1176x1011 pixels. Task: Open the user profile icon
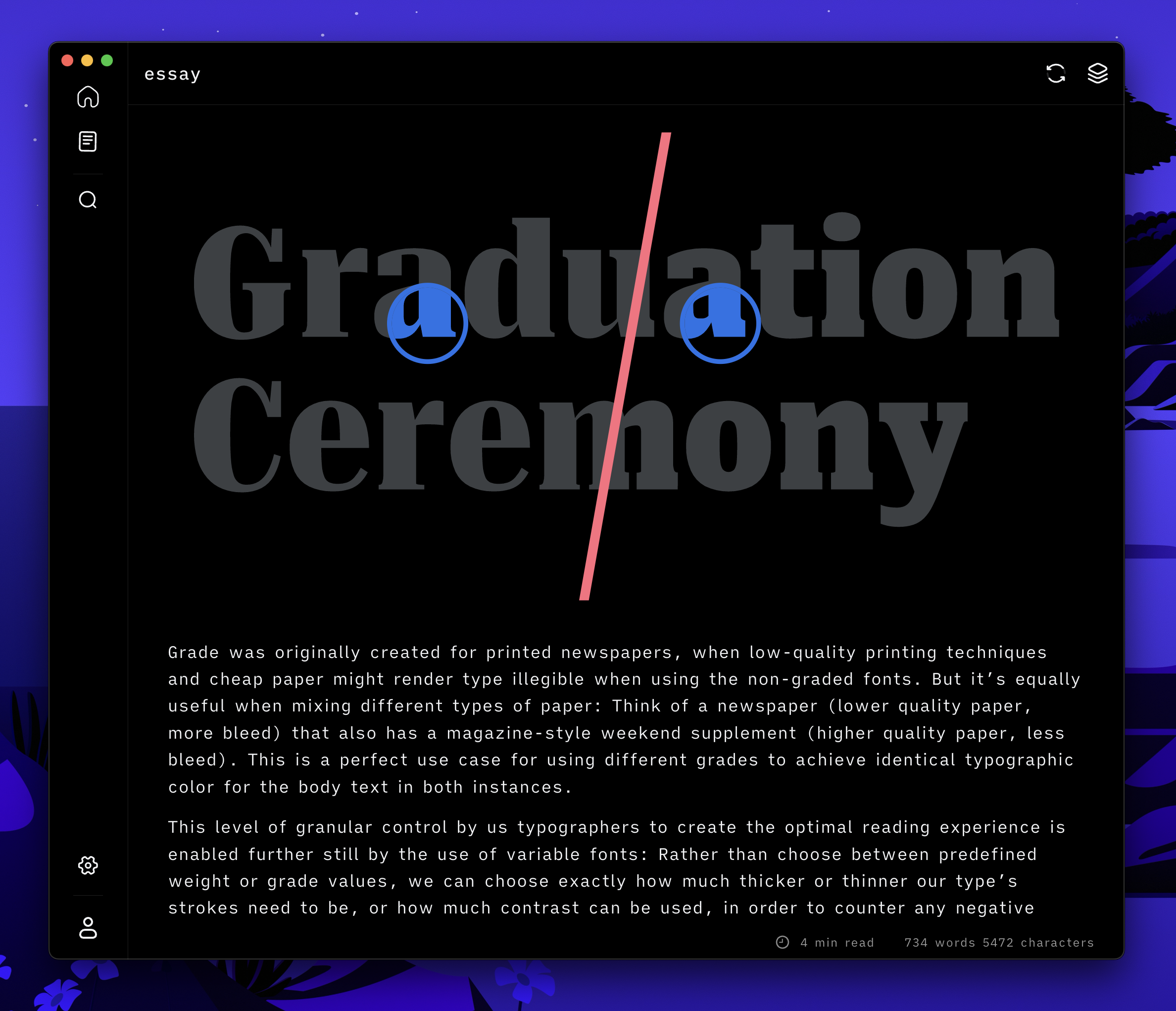pos(88,928)
